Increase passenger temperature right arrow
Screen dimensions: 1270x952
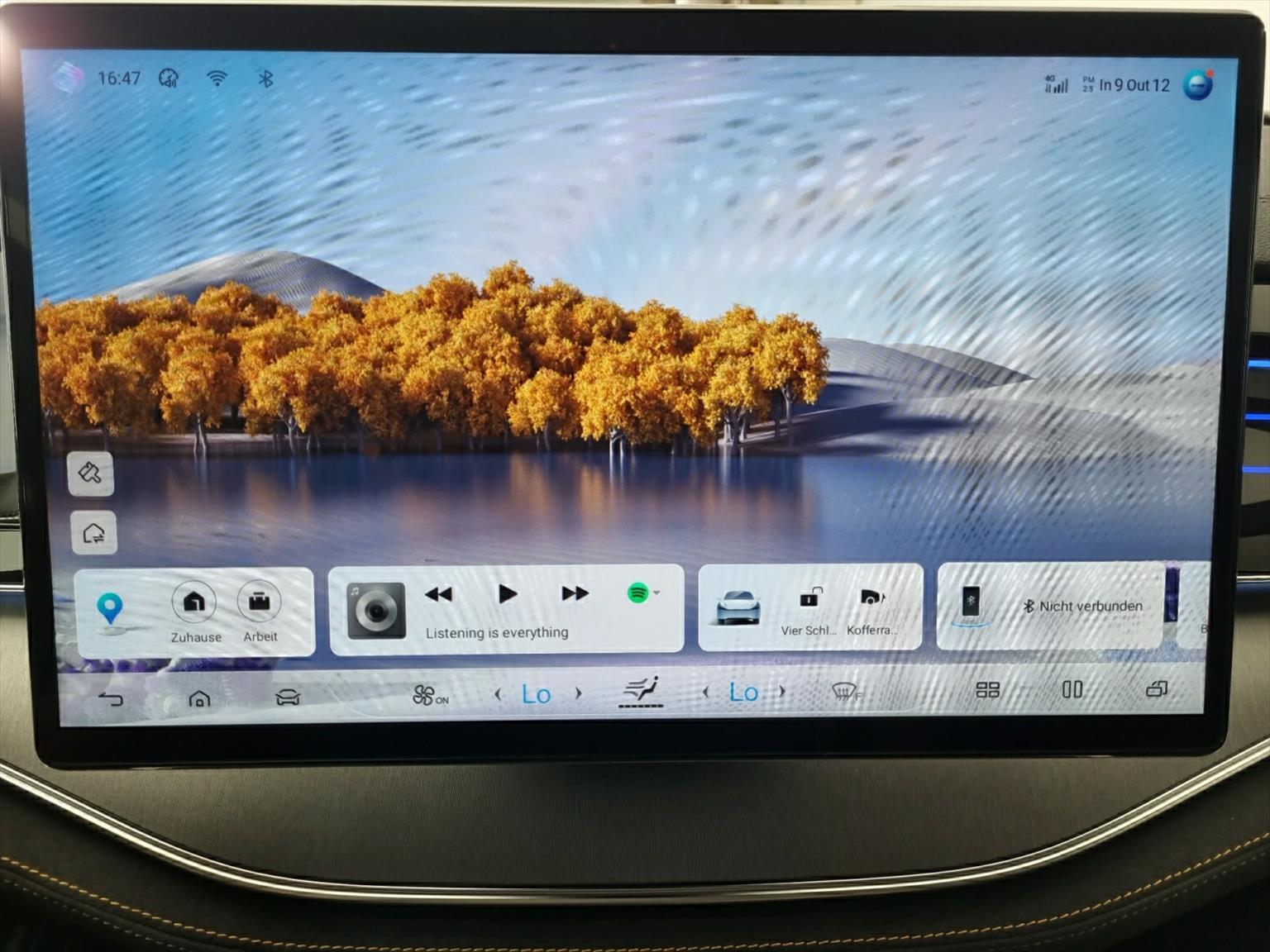click(782, 692)
